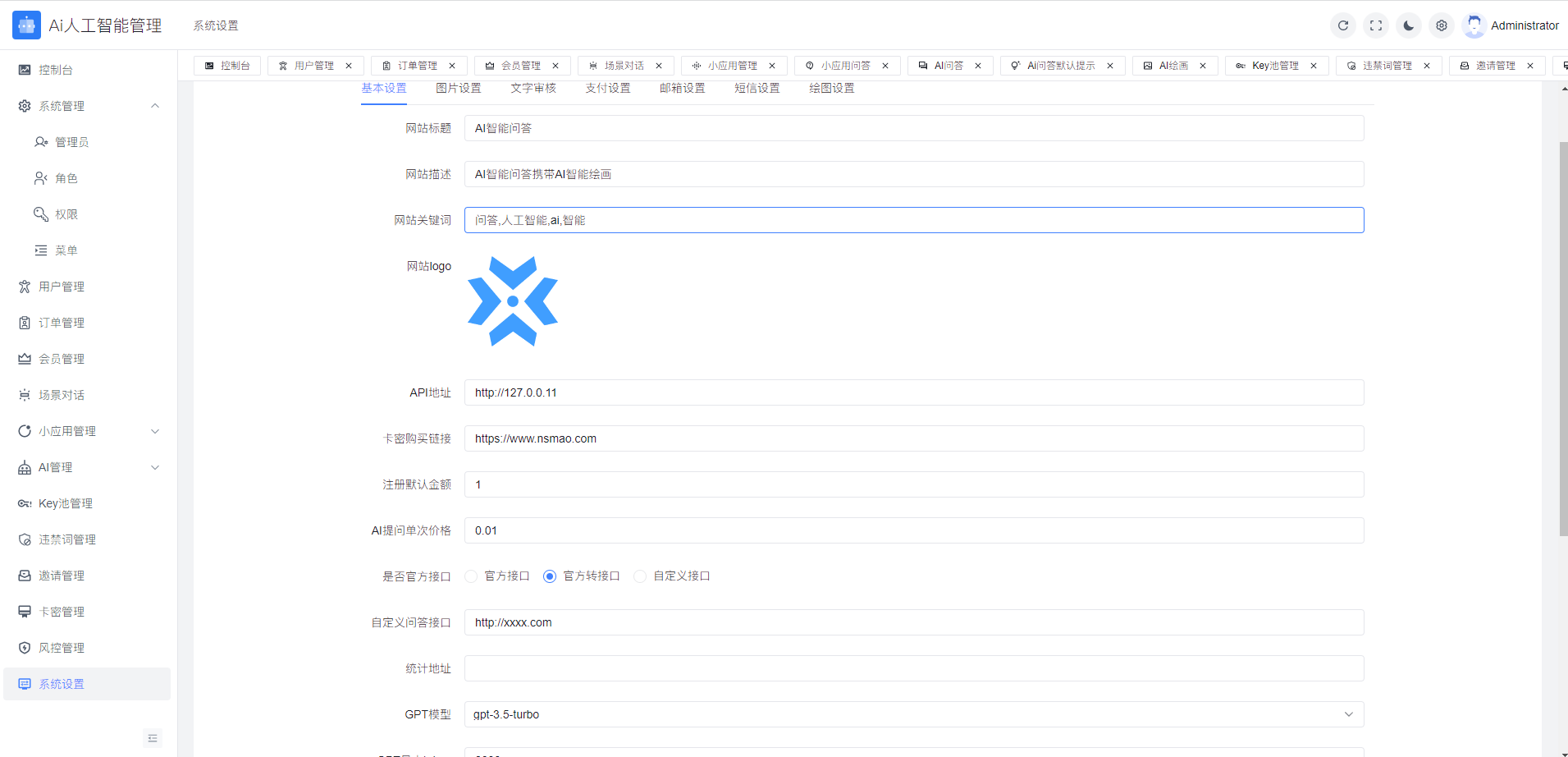Click the 卡密购买链接 input field

[914, 438]
